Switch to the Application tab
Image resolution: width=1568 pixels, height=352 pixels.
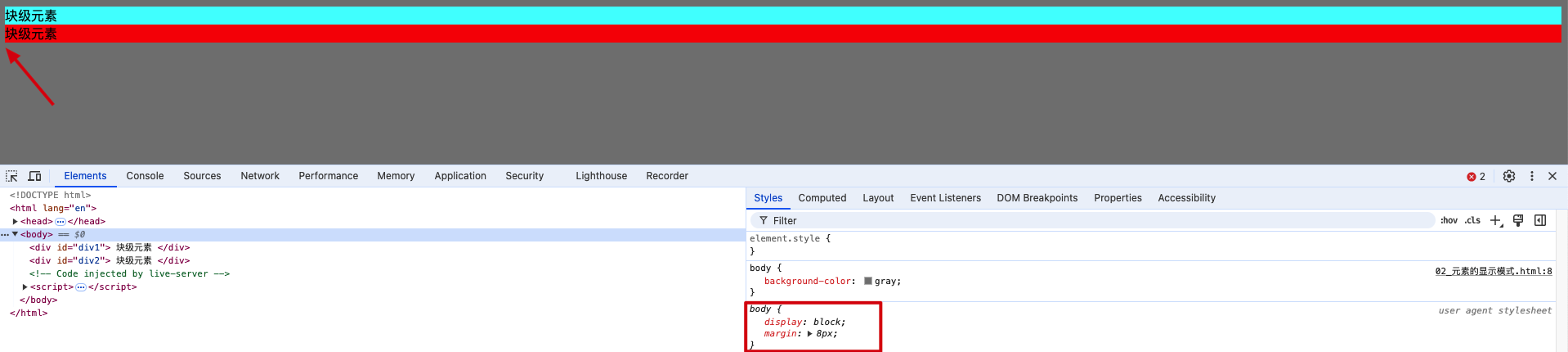[460, 176]
